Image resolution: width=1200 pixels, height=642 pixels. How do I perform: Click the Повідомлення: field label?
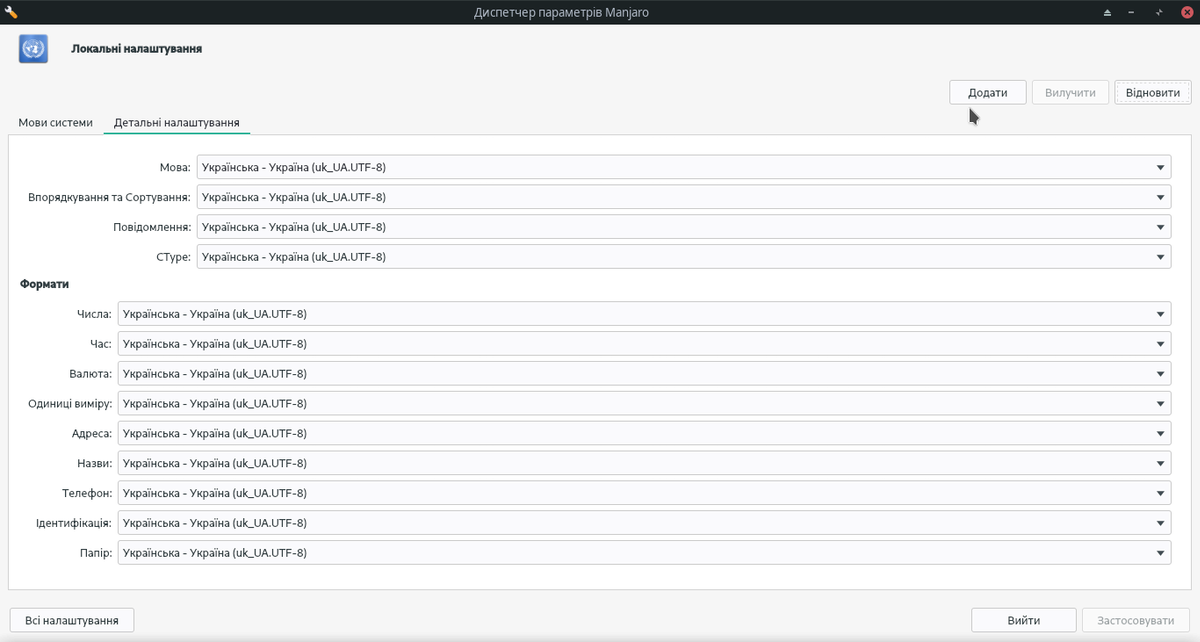click(x=152, y=227)
